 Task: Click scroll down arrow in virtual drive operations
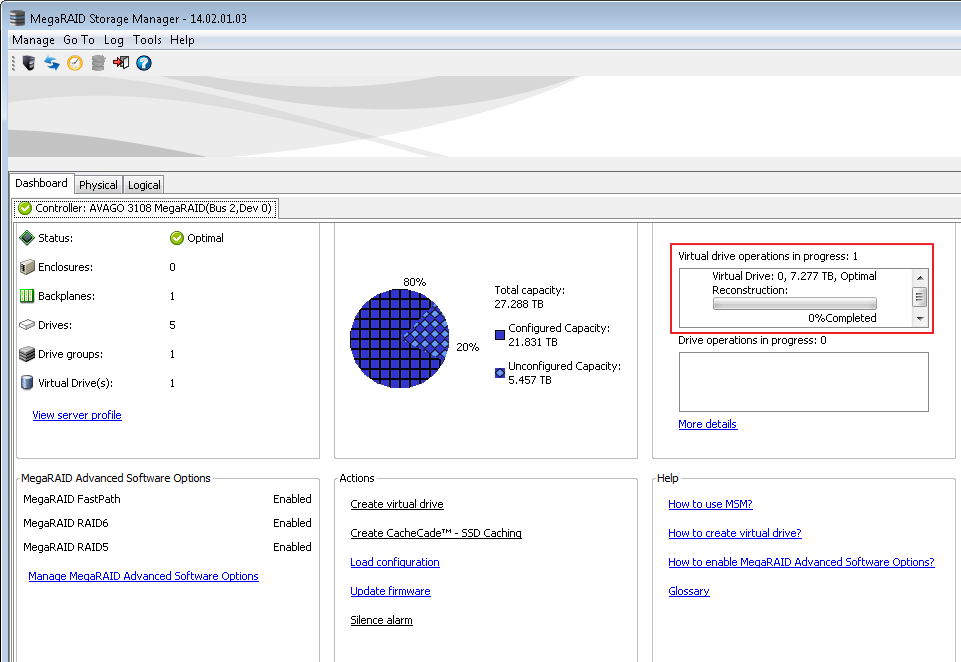(919, 318)
